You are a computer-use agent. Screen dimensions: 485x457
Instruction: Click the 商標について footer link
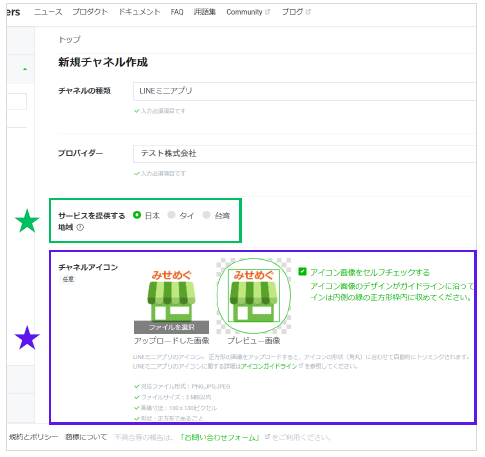86,437
